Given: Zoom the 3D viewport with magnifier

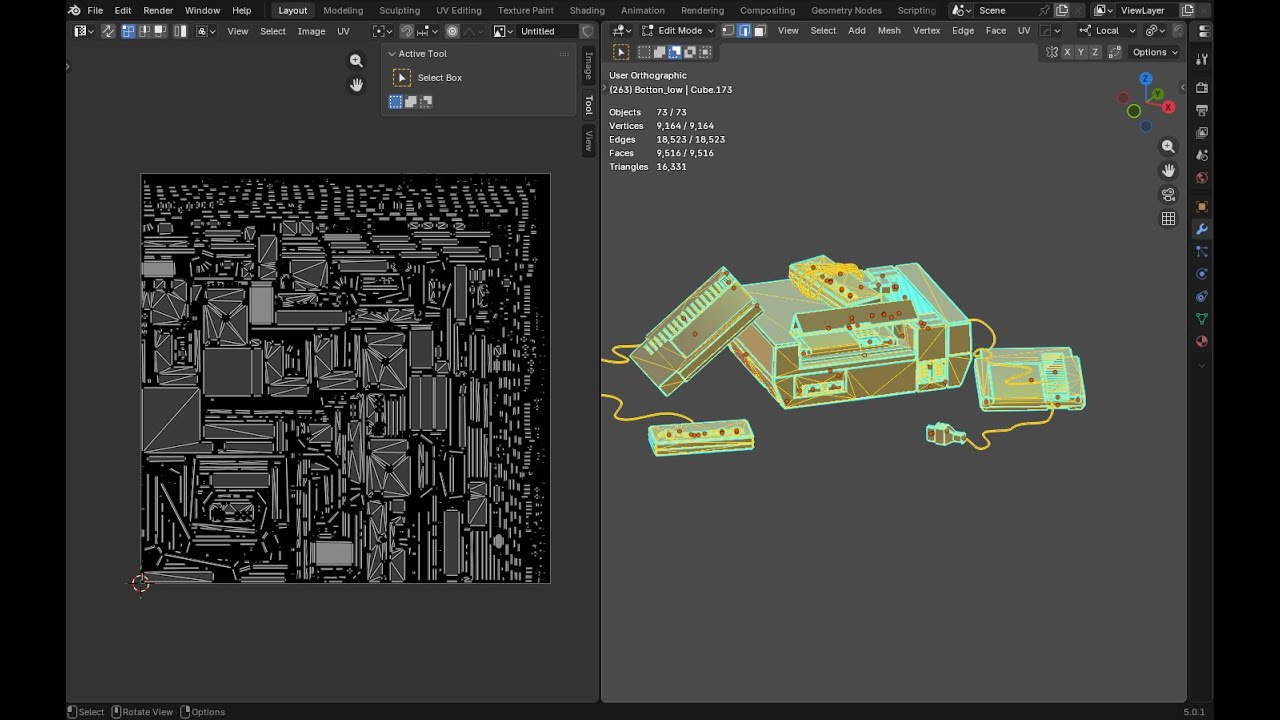Looking at the screenshot, I should (x=1168, y=146).
